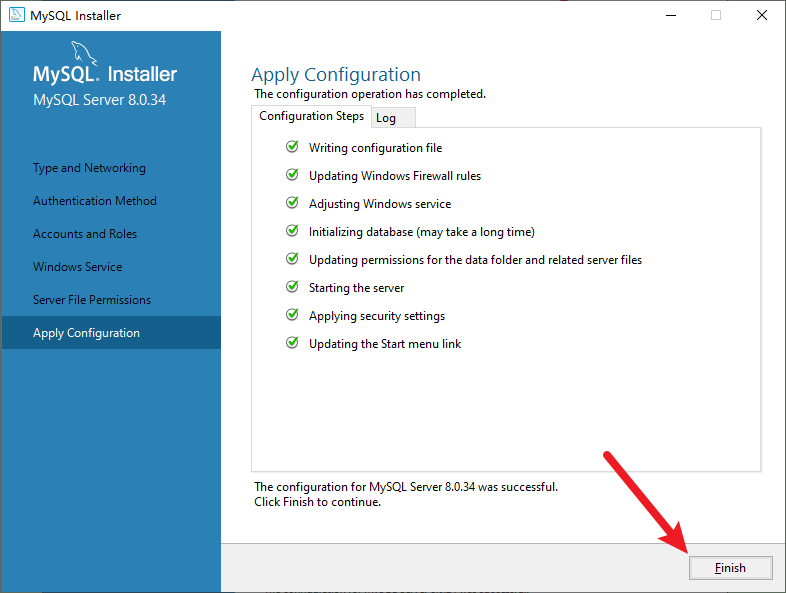
Task: Click 'MySQL Server 8.0.34' sidebar subtitle
Action: (x=99, y=100)
